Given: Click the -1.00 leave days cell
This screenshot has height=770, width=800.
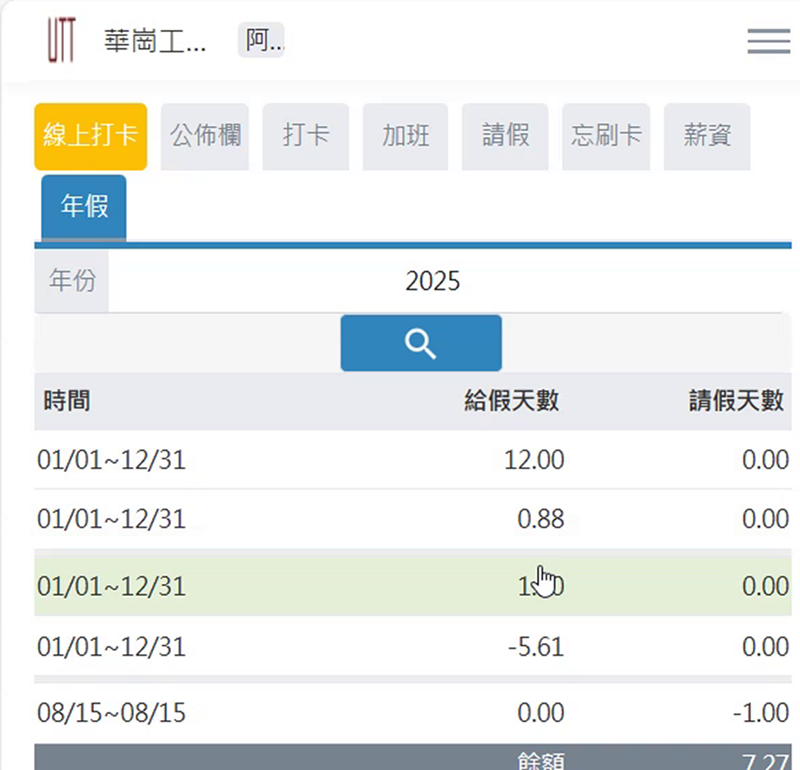Looking at the screenshot, I should pyautogui.click(x=761, y=713).
